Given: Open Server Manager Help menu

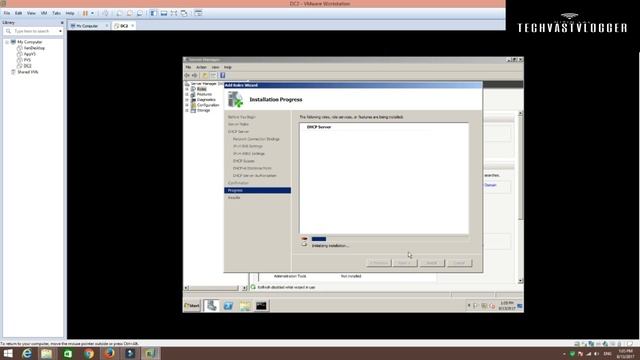Looking at the screenshot, I should 228,67.
